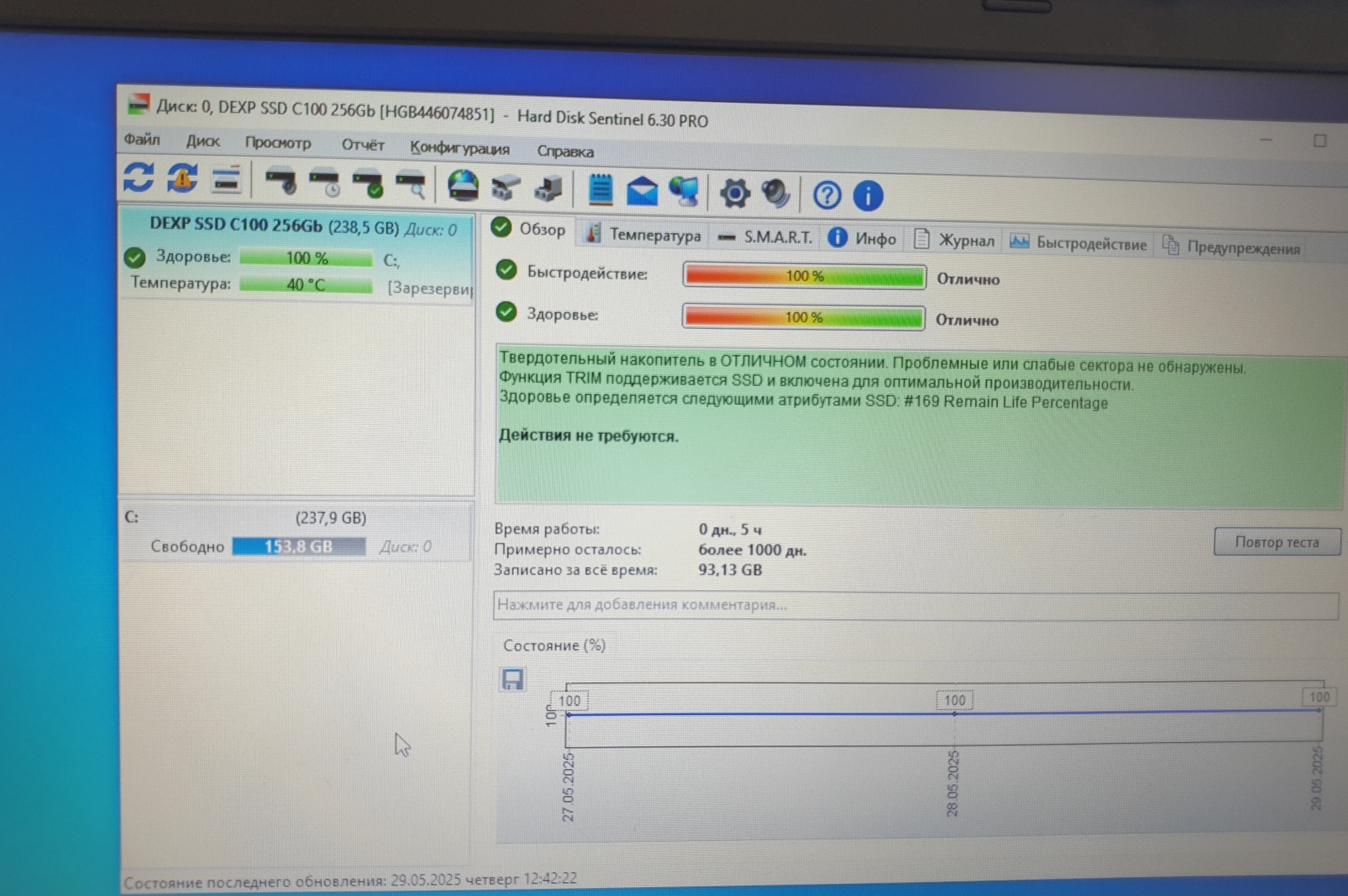This screenshot has width=1348, height=896.
Task: Open the blue notepad report icon
Action: [x=600, y=190]
